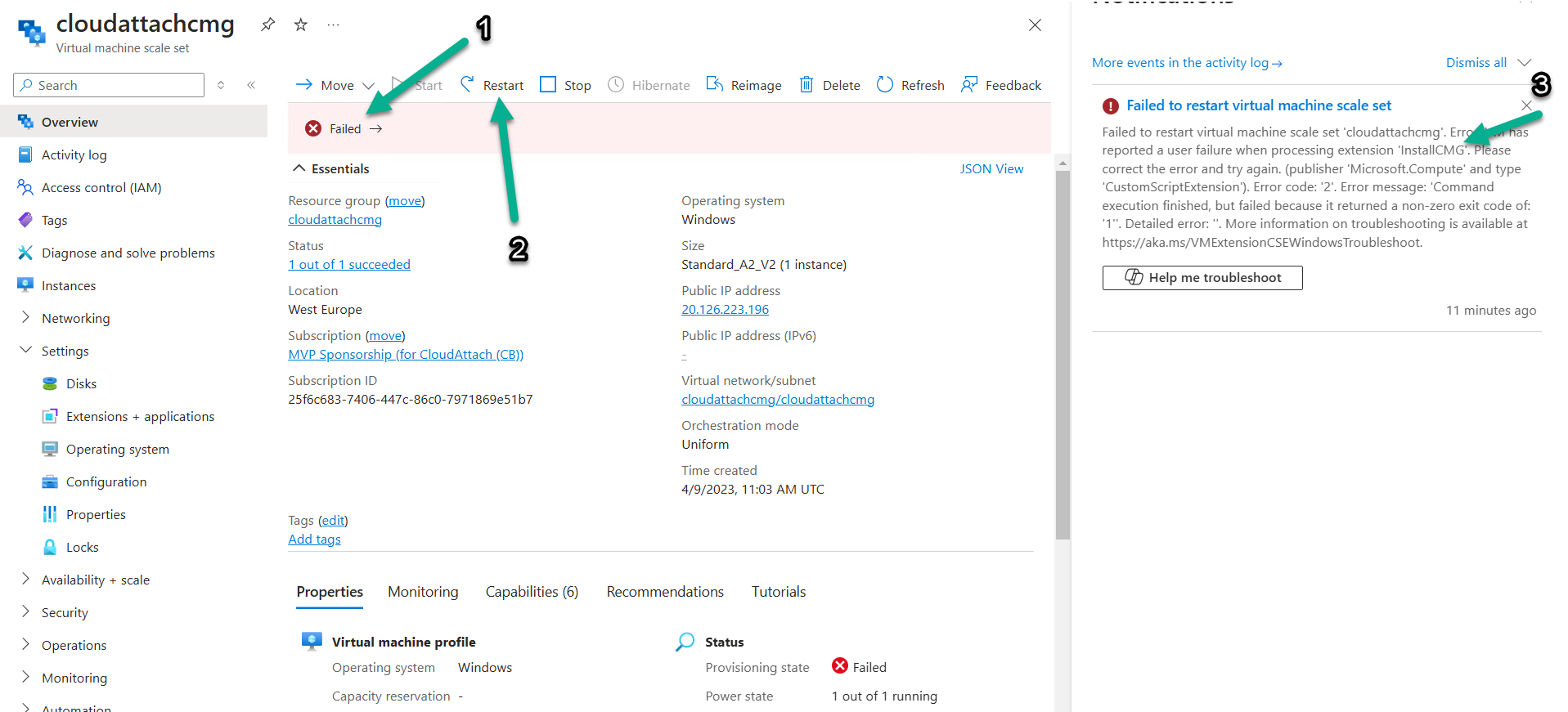Collapse the sidebar menu with double chevron
This screenshot has width=1568, height=712.
pyautogui.click(x=251, y=85)
